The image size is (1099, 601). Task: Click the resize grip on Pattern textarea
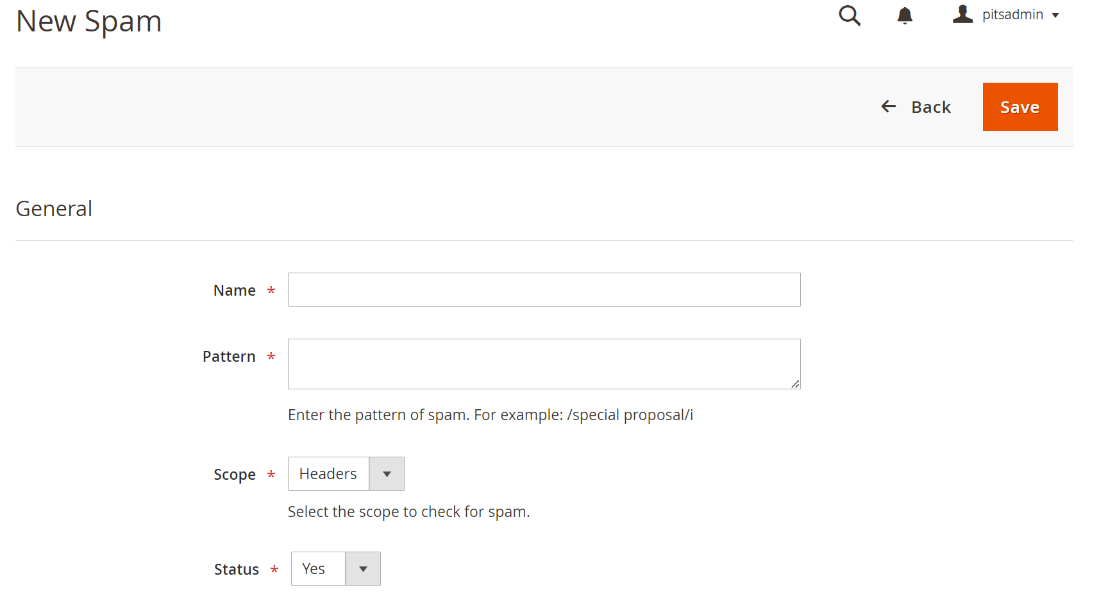coord(794,382)
